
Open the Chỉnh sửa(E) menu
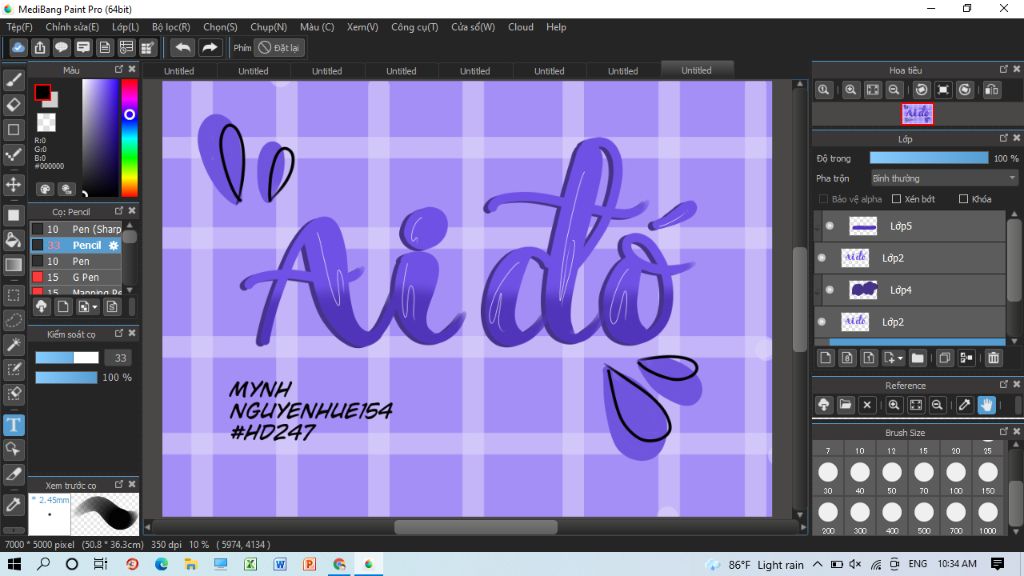(x=72, y=27)
